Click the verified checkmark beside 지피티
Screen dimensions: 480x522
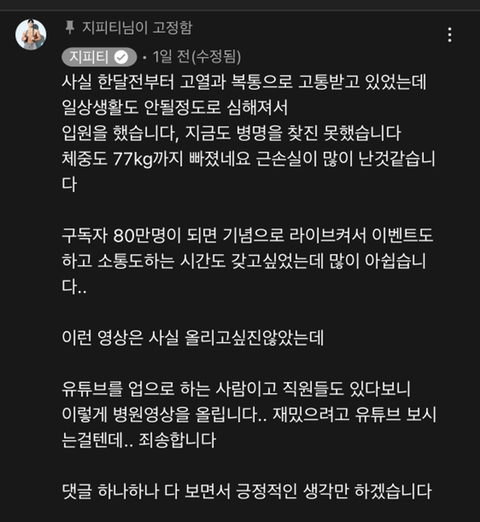coord(121,57)
